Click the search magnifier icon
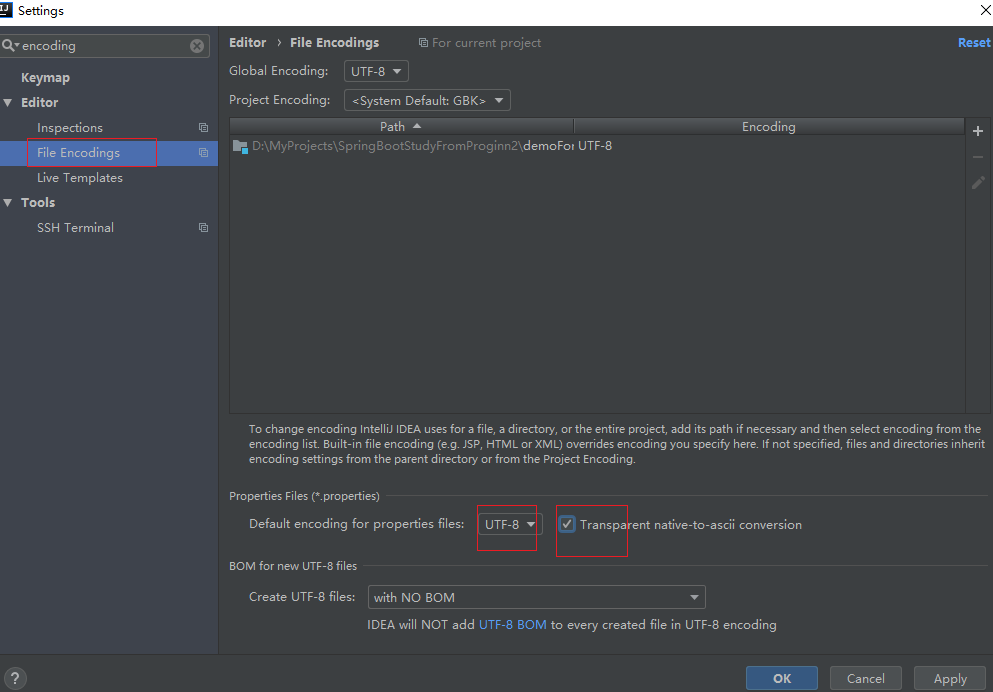This screenshot has height=692, width=993. click(x=9, y=46)
